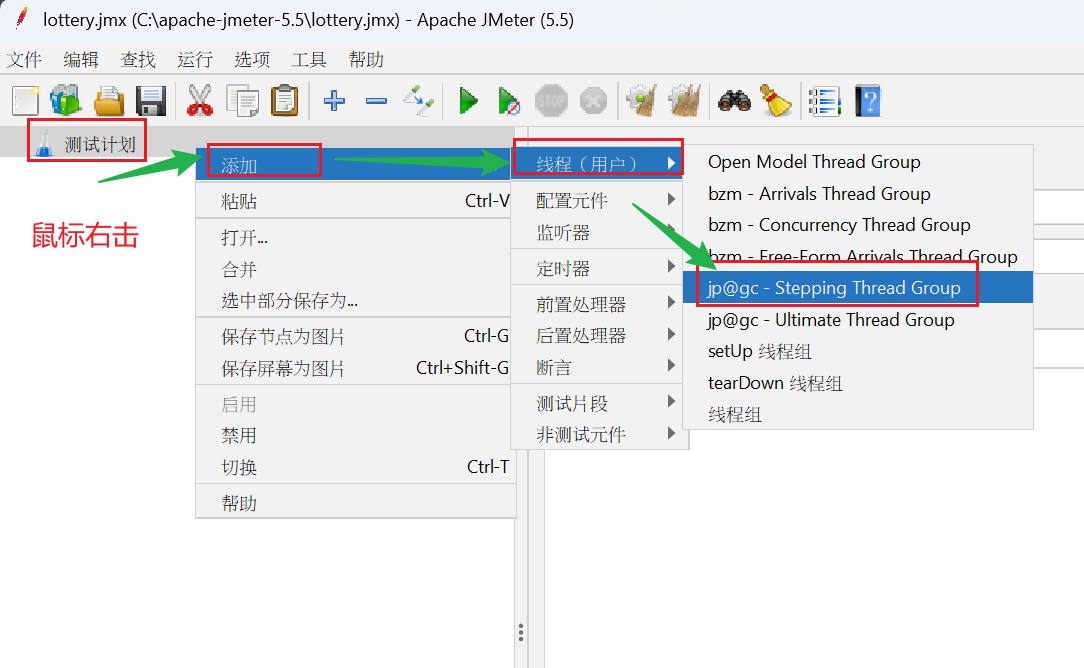
Task: Open the 文件 menu
Action: pos(24,60)
